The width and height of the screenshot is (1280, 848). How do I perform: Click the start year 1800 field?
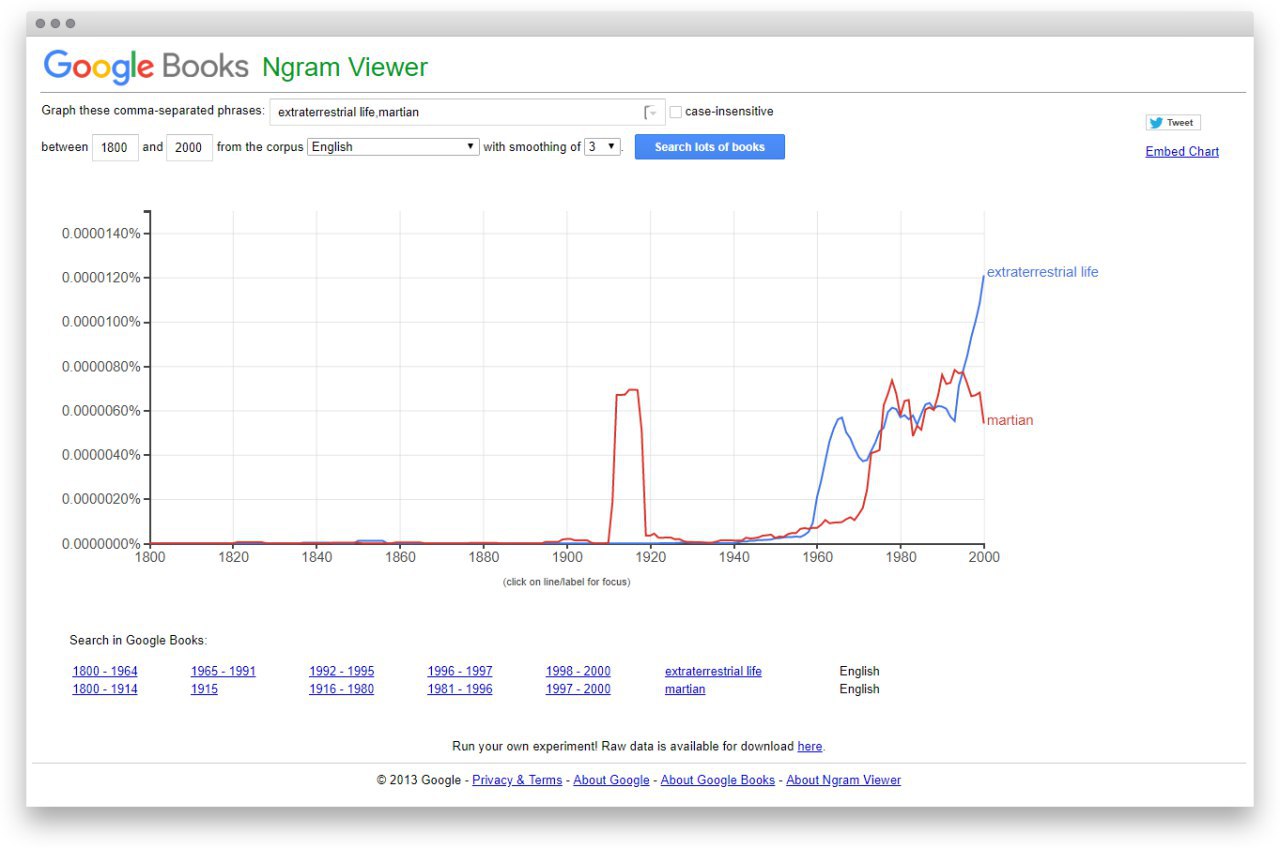pyautogui.click(x=115, y=147)
